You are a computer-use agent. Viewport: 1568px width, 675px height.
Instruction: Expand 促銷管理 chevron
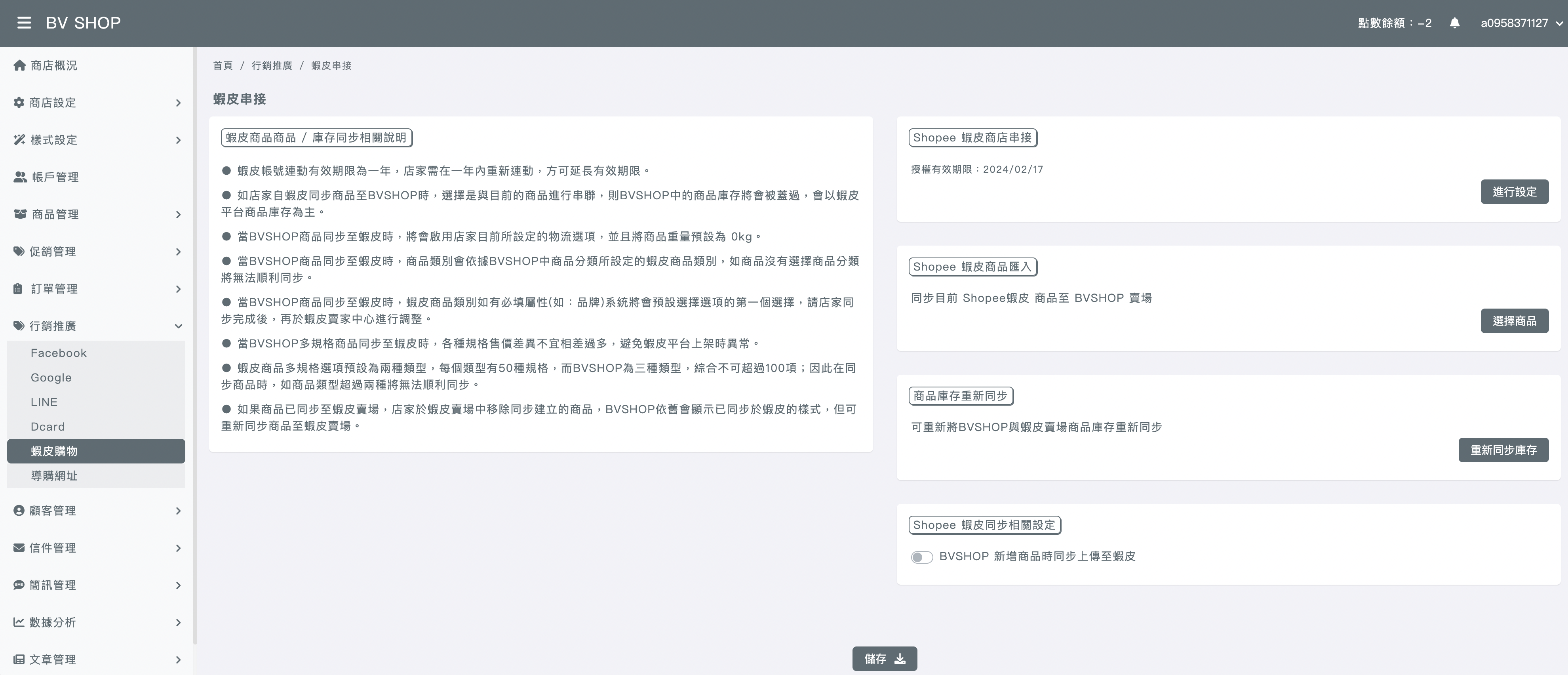pos(178,252)
